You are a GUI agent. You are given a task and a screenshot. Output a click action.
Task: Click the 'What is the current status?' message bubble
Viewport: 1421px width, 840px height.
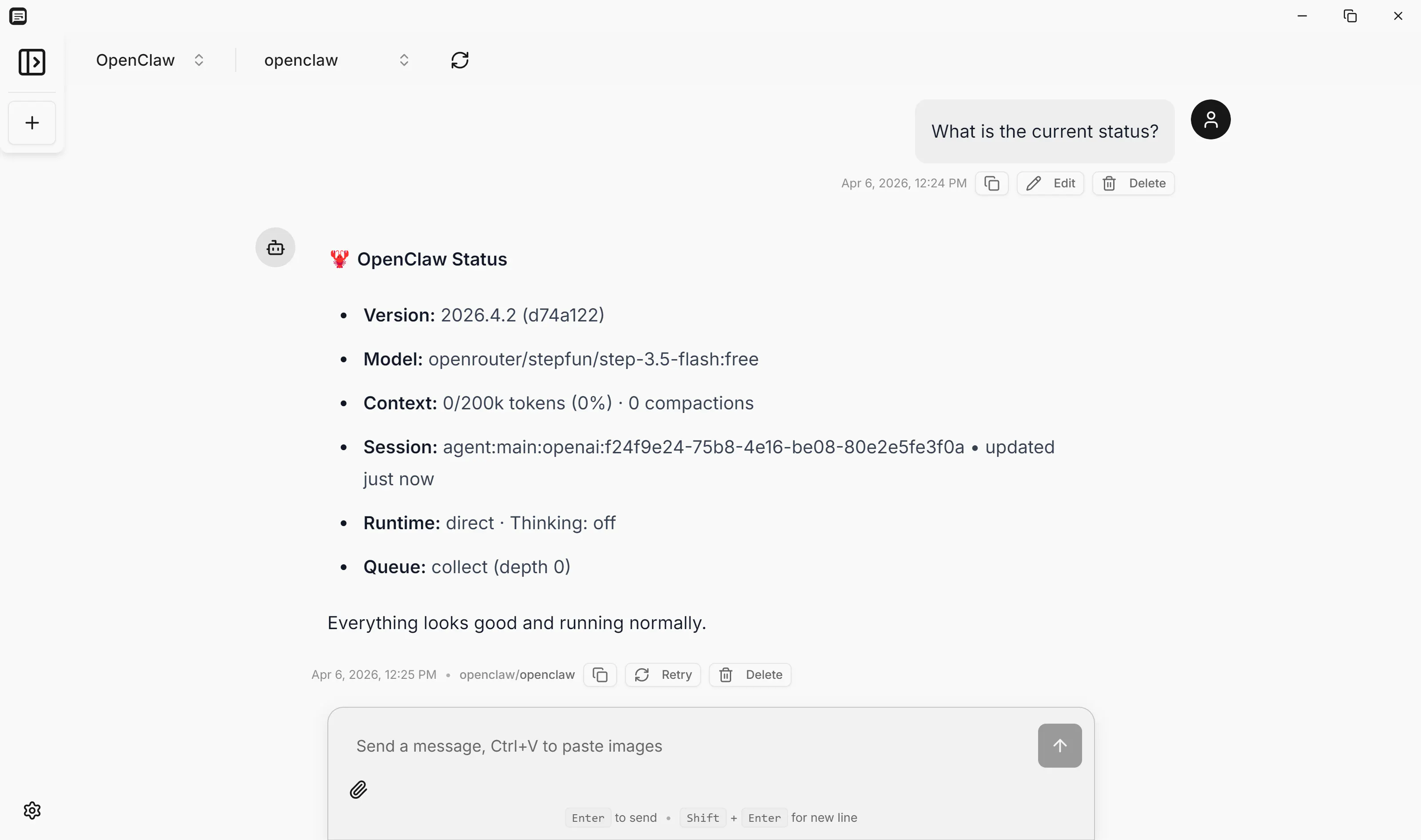click(1044, 131)
